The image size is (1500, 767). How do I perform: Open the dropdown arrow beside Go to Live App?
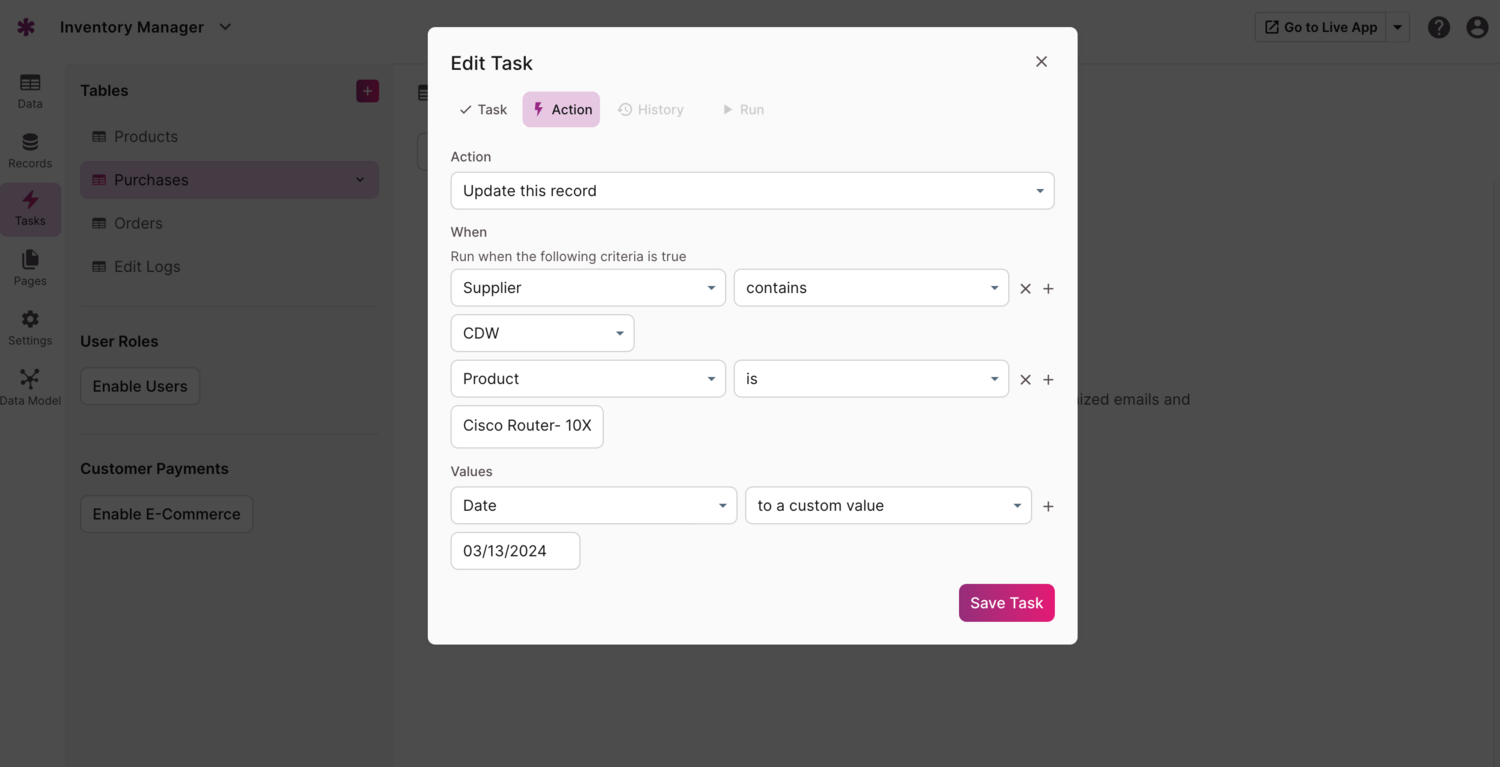pyautogui.click(x=1397, y=27)
